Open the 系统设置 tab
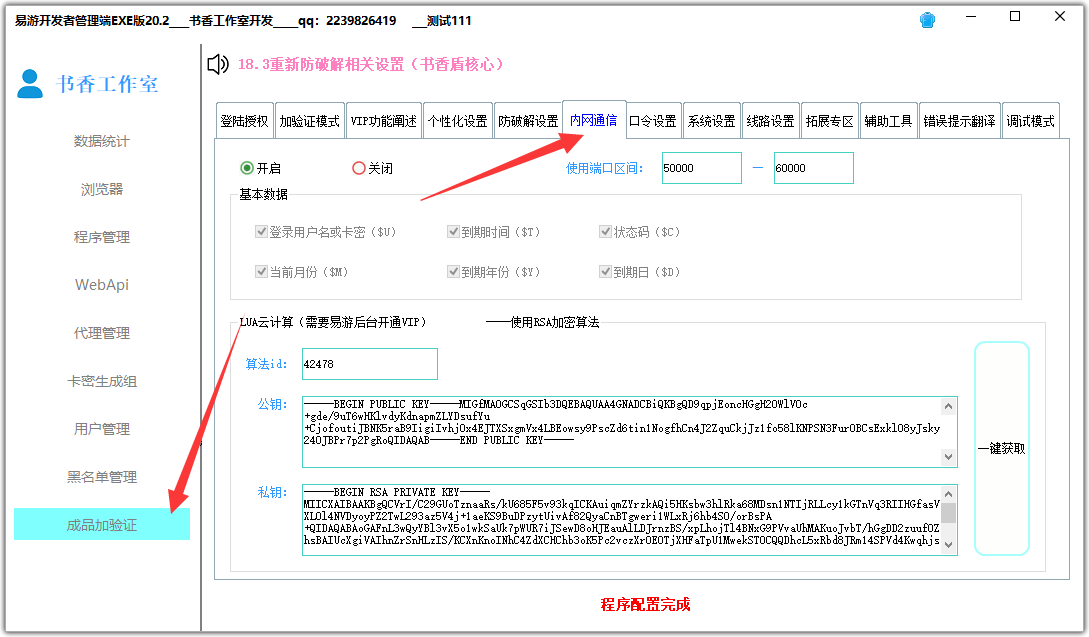Image resolution: width=1089 pixels, height=637 pixels. (x=709, y=118)
